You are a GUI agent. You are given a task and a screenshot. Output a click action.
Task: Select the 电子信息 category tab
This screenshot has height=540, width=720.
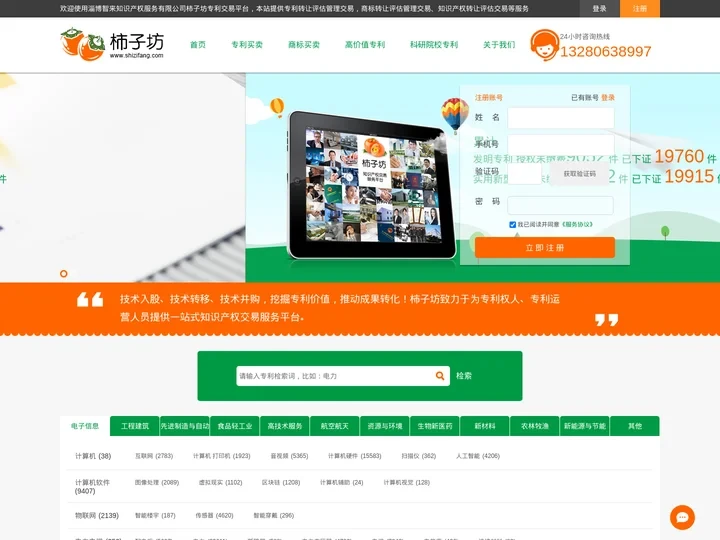click(85, 426)
